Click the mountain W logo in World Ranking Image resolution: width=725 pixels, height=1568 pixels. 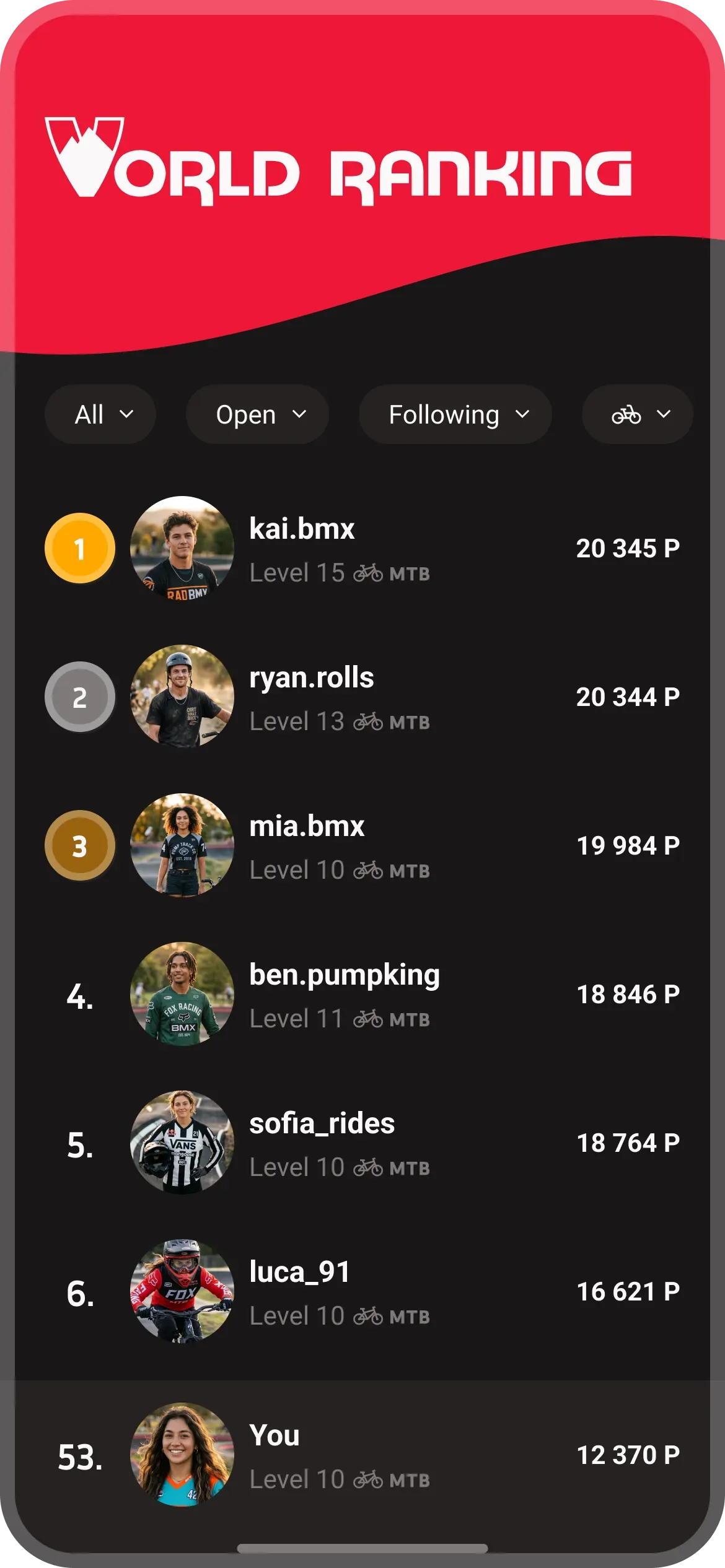point(85,157)
